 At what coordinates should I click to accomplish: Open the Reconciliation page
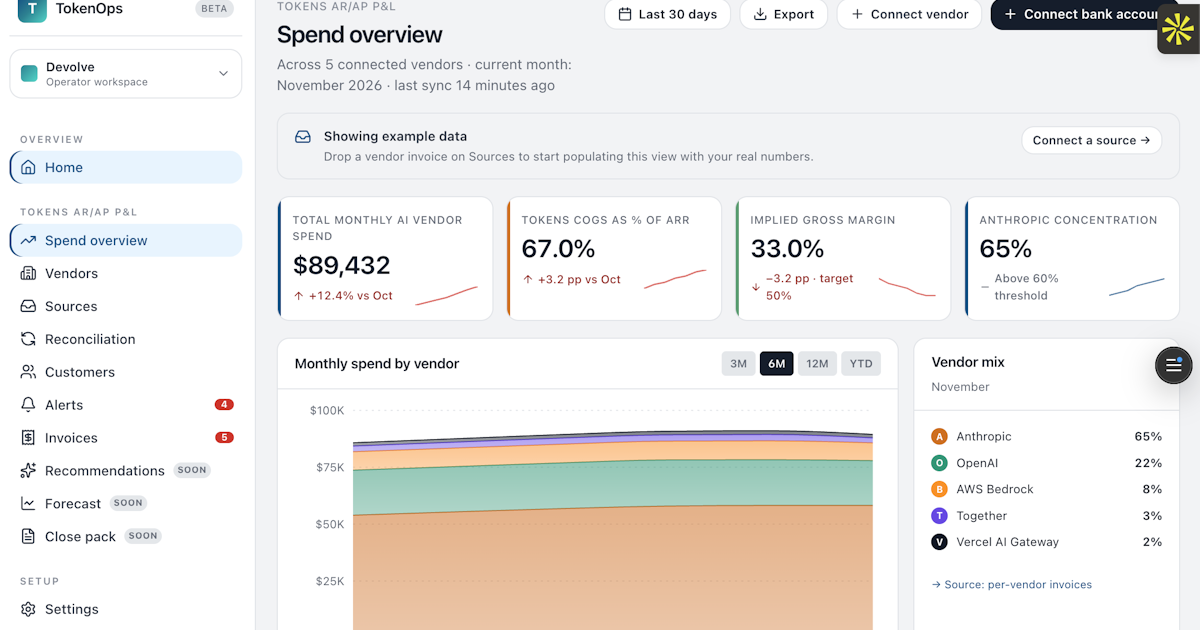click(x=126, y=339)
